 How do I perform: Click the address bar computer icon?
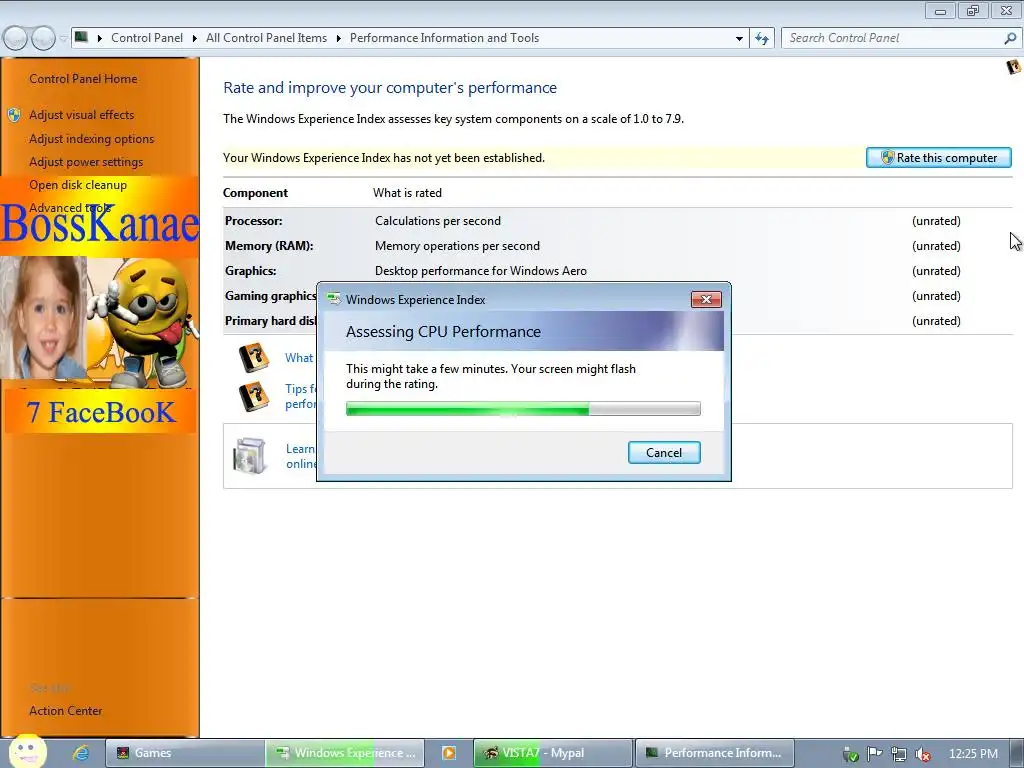pos(81,37)
